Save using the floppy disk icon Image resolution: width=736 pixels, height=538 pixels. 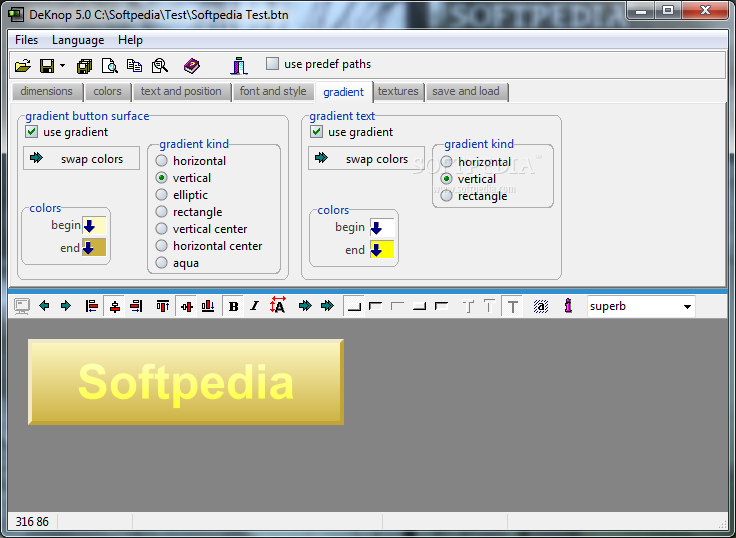[47, 66]
